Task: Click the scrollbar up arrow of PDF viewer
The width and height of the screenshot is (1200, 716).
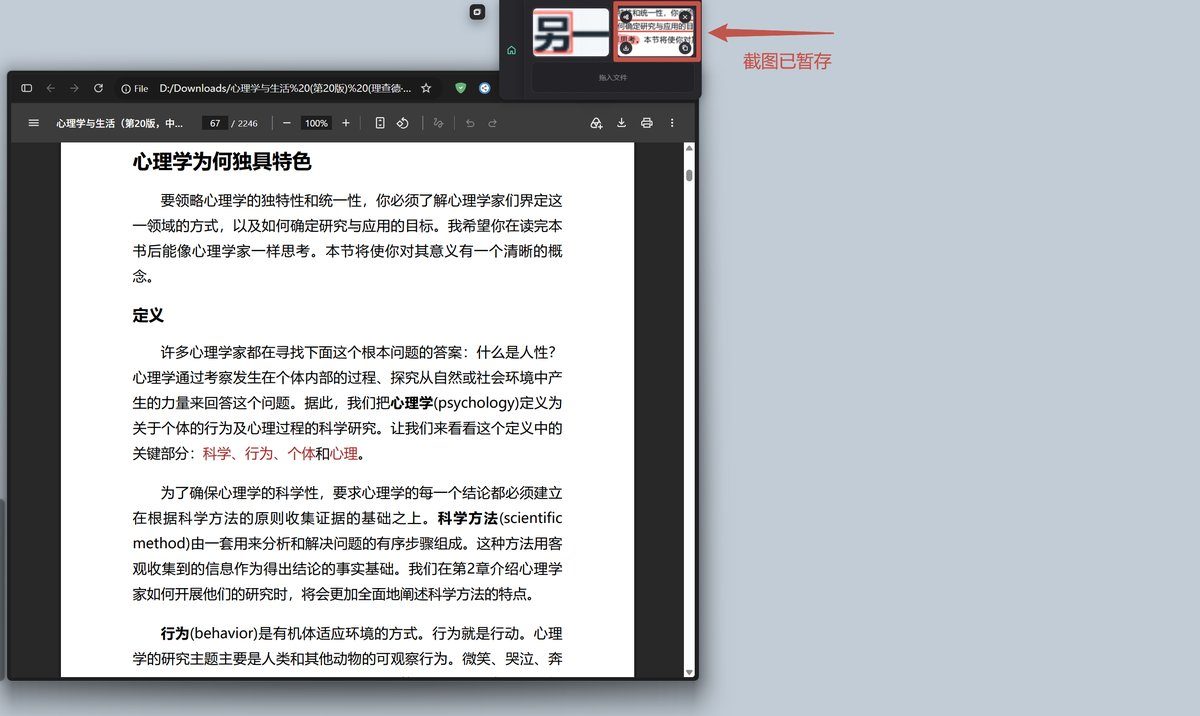Action: (x=689, y=149)
